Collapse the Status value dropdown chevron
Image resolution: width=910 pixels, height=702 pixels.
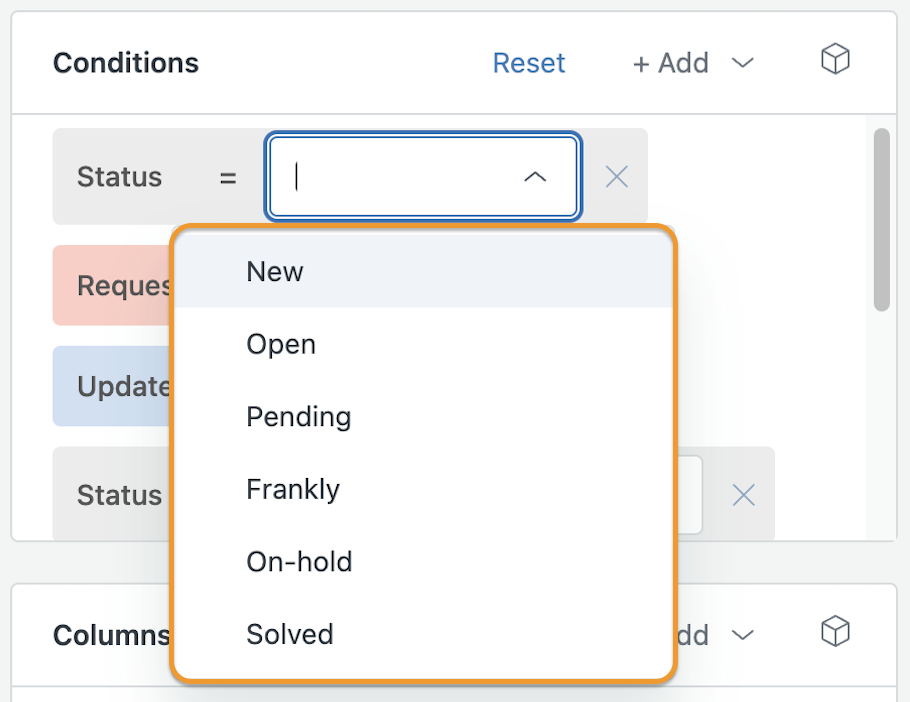click(535, 177)
